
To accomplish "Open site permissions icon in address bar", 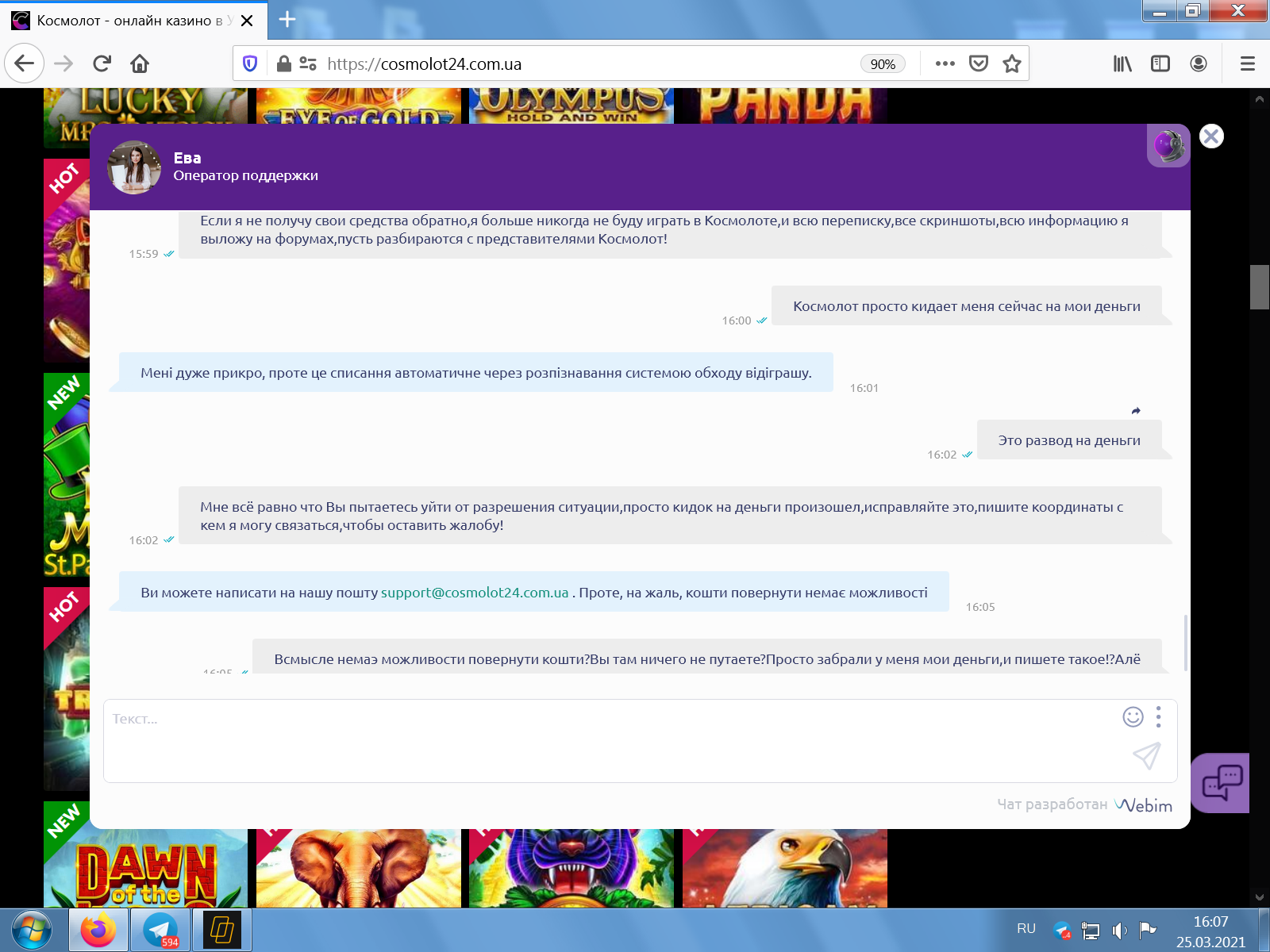I will coord(308,63).
